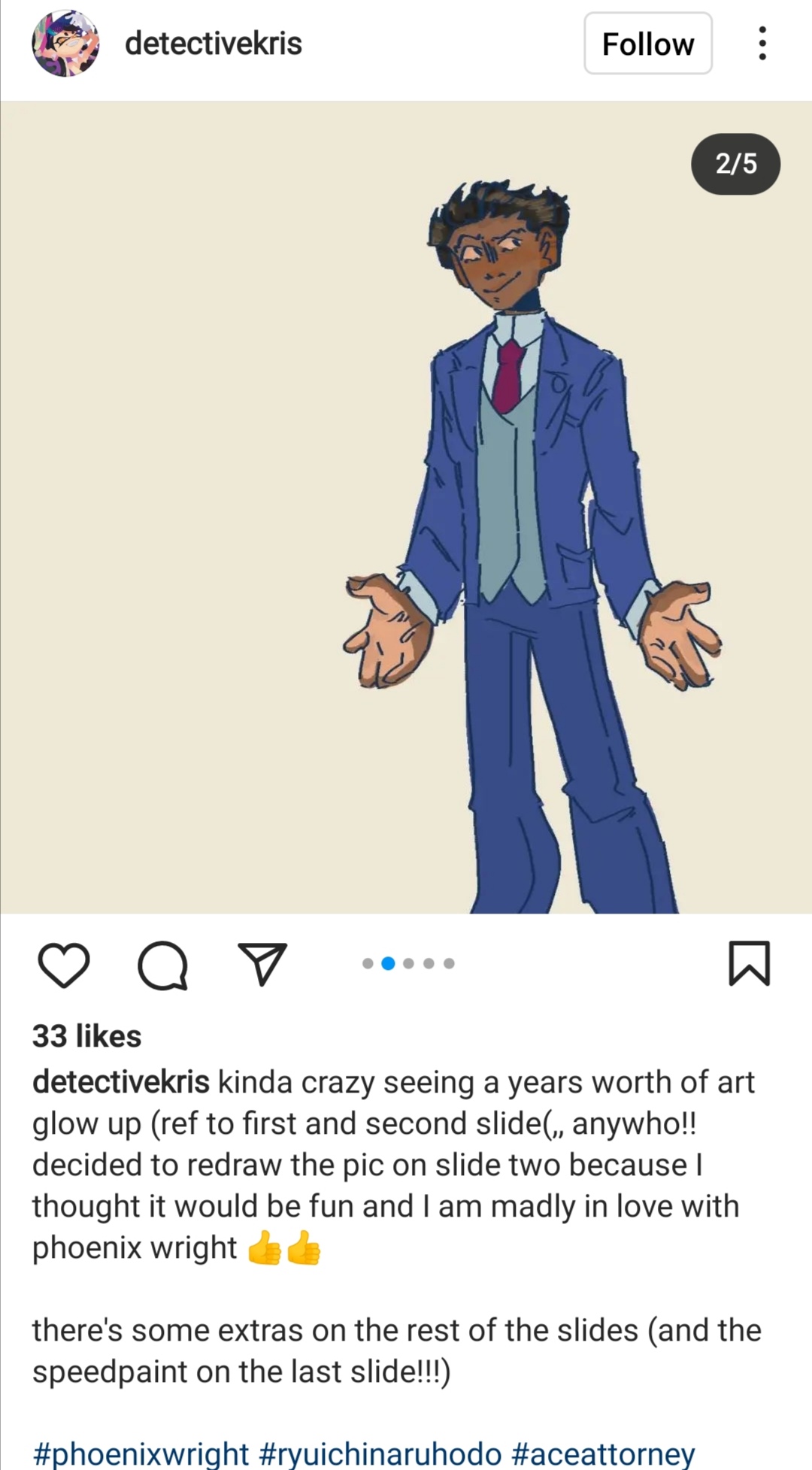The height and width of the screenshot is (1470, 812).
Task: Tap the 2/5 slide counter badge
Action: tap(735, 164)
